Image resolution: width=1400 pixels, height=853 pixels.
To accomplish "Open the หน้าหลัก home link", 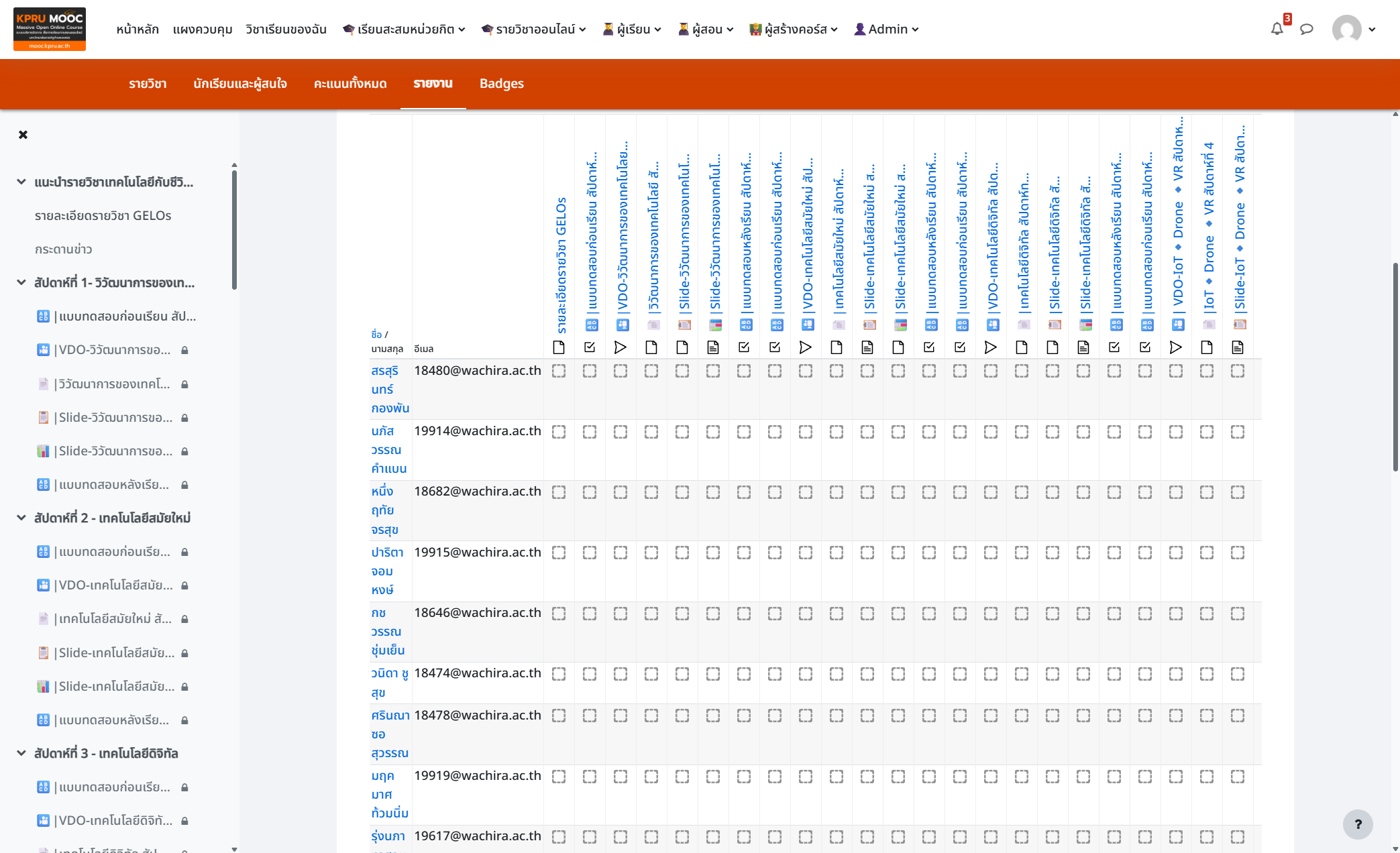I will [x=138, y=29].
